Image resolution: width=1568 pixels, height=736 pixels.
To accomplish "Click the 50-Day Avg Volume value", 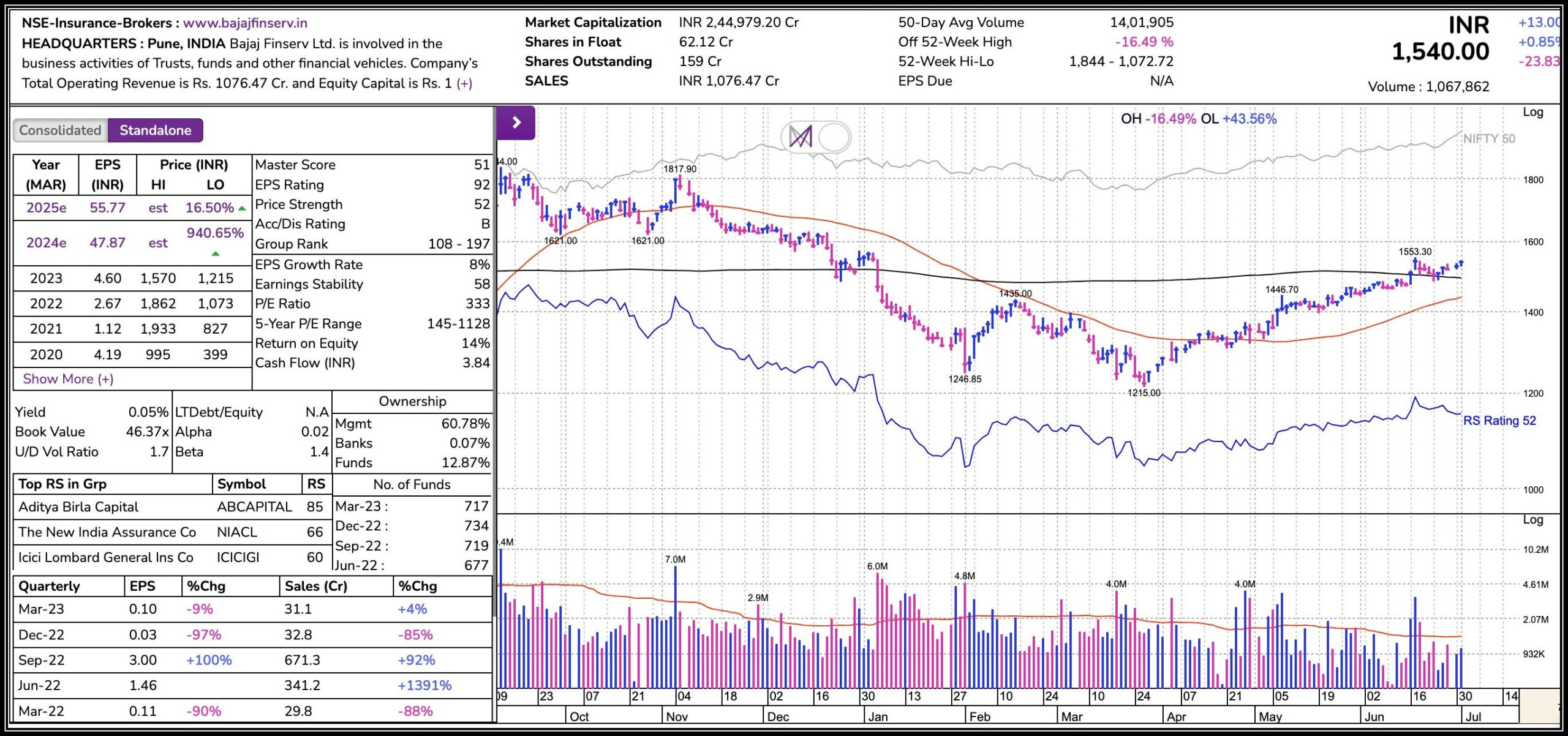I will [1142, 23].
